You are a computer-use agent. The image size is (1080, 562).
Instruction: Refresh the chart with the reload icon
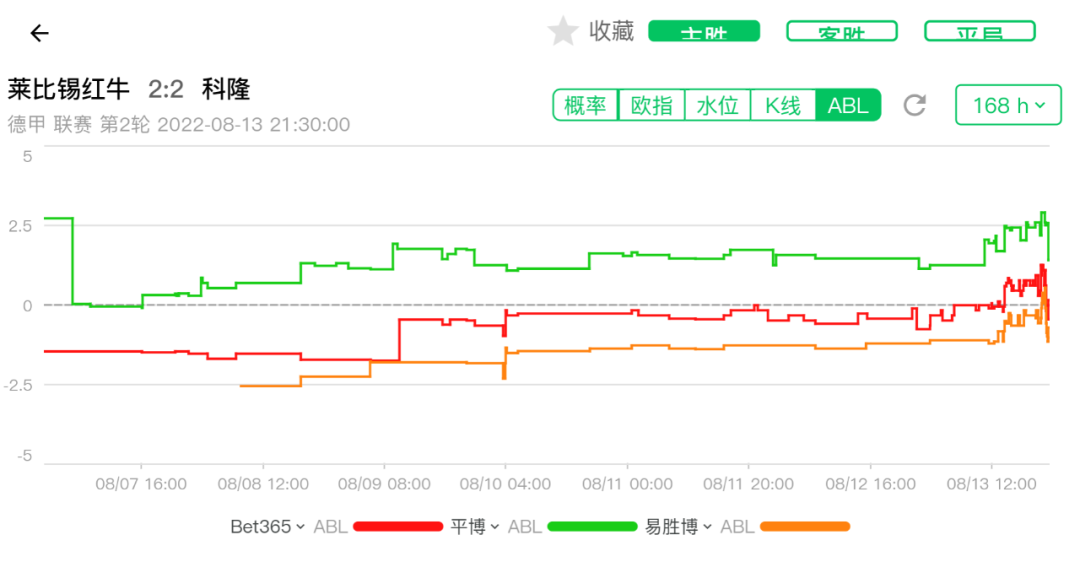914,105
